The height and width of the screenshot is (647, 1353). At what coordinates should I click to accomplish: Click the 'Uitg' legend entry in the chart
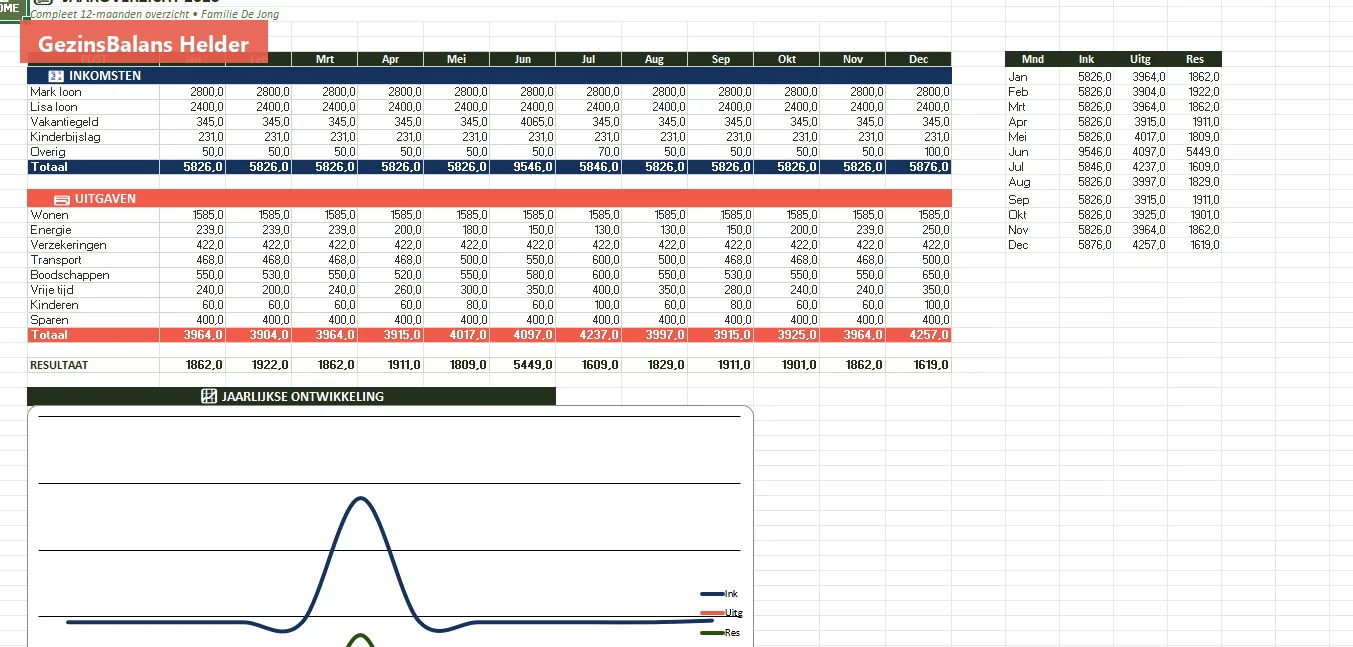pos(722,613)
